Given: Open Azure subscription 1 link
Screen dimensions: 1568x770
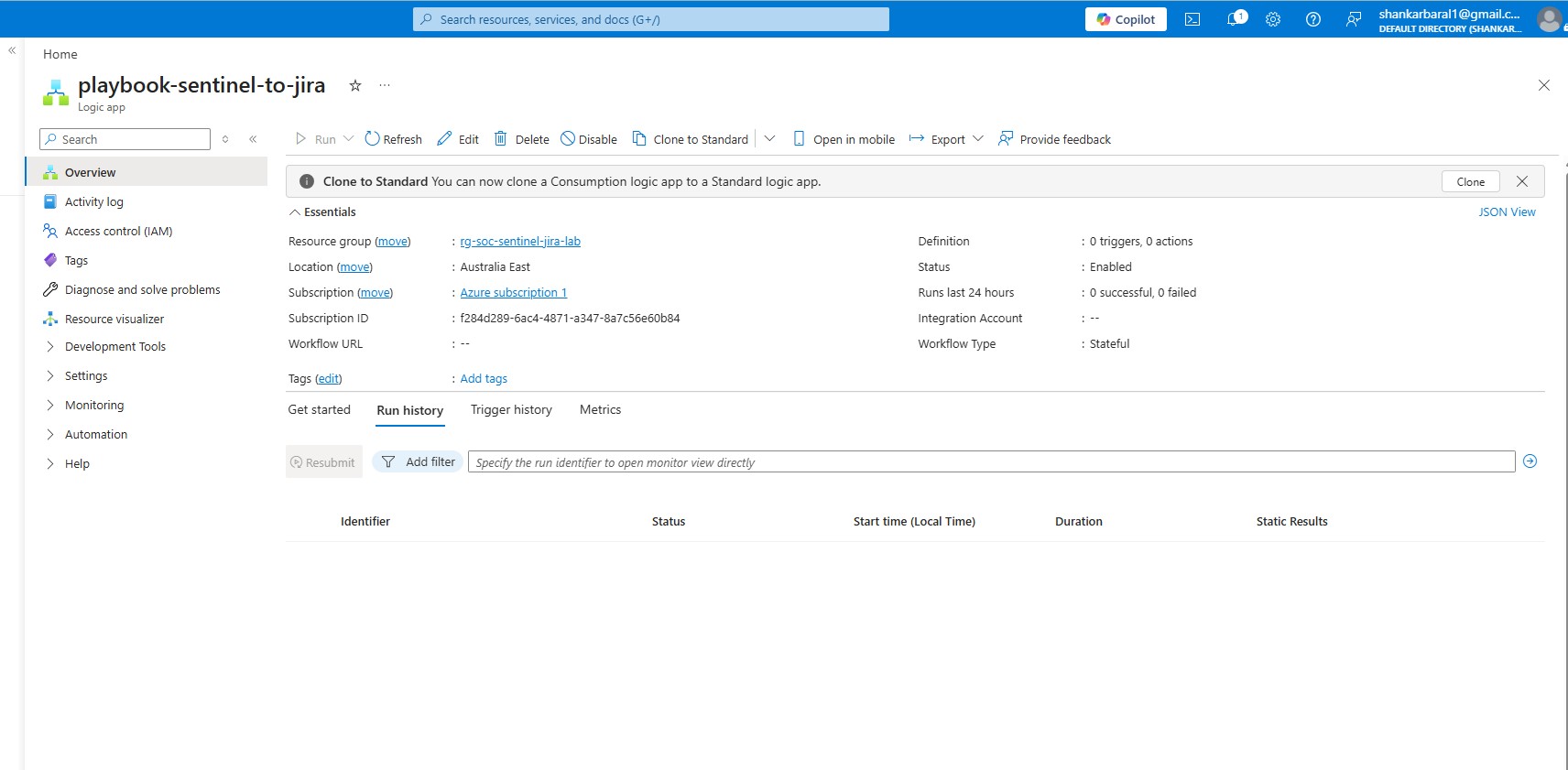Looking at the screenshot, I should [x=513, y=293].
